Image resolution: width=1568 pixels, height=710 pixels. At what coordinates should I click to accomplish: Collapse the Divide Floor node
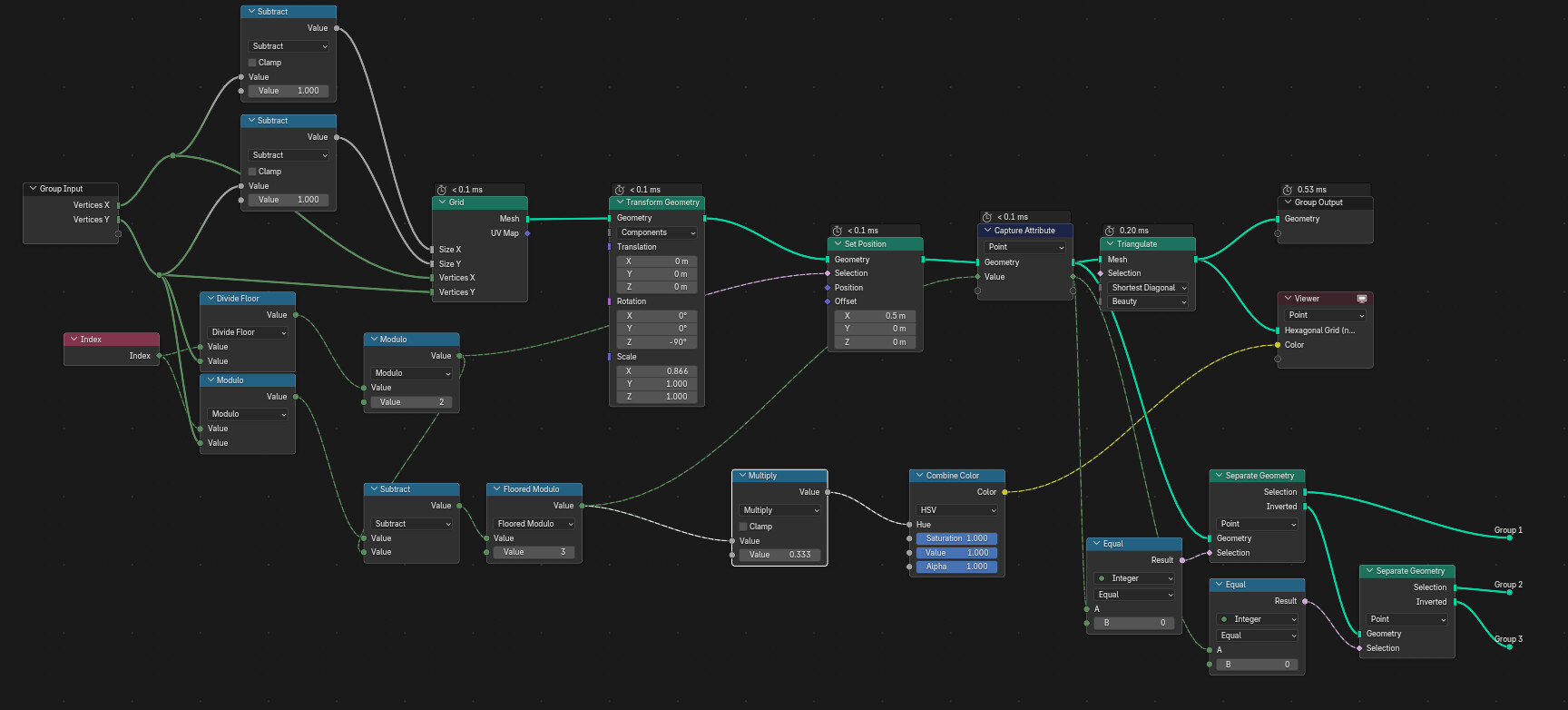tap(210, 299)
